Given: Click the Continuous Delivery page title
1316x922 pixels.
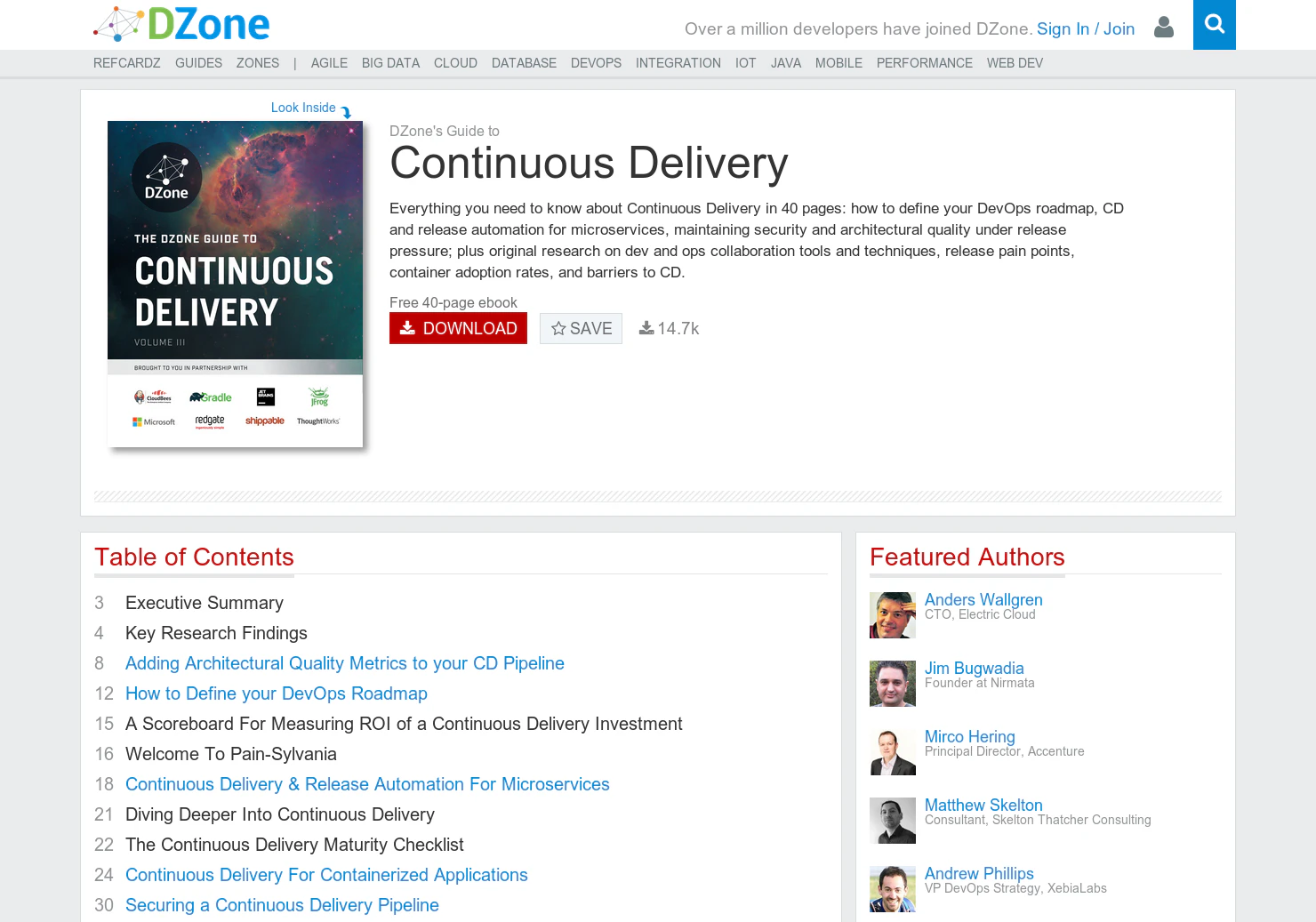Looking at the screenshot, I should pos(589,164).
